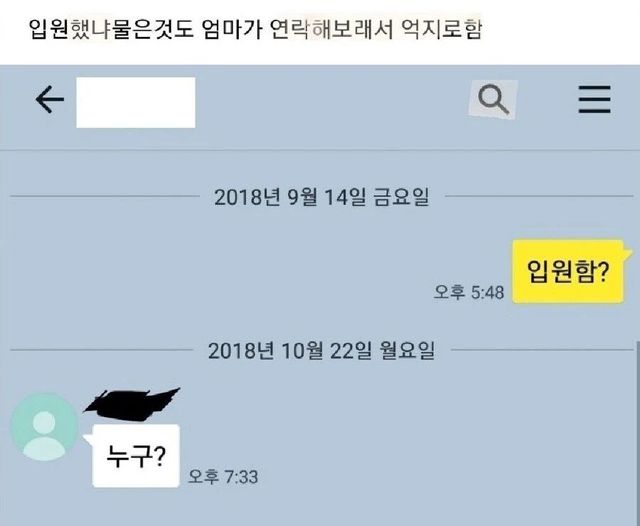Tap the blacked-out sender name
The image size is (640, 526).
point(131,403)
